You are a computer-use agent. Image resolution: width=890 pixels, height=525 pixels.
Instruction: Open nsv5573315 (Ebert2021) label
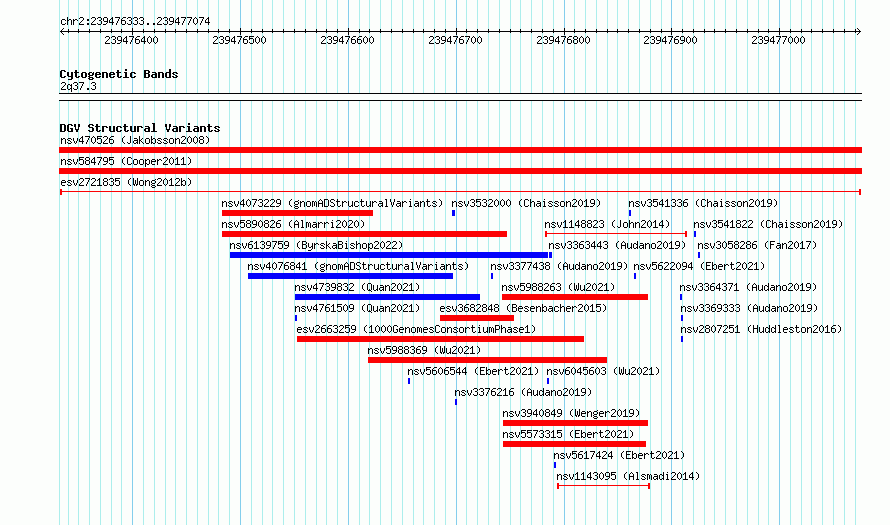(x=568, y=434)
